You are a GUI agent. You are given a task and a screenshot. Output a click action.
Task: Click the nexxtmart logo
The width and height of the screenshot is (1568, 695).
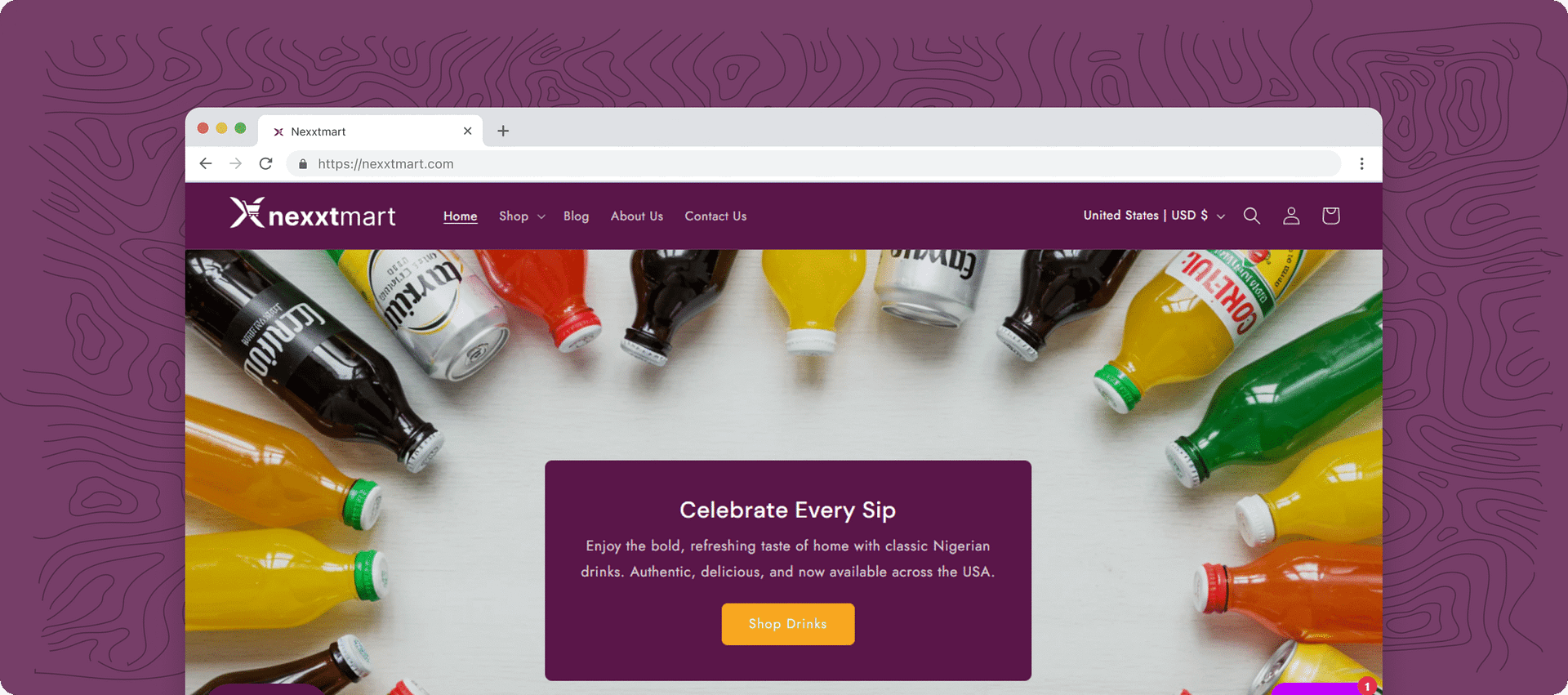coord(313,214)
